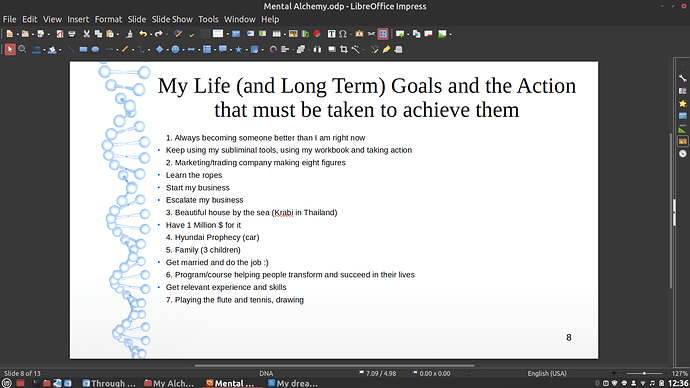Toggle Auto Spellcheck checkmark icon
This screenshot has width=690, height=388.
pyautogui.click(x=191, y=34)
